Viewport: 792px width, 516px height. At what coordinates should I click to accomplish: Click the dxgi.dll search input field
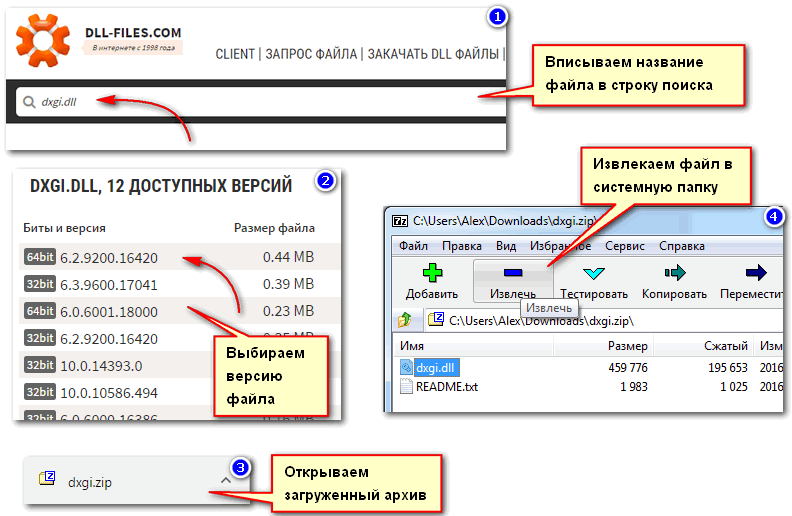pyautogui.click(x=261, y=102)
